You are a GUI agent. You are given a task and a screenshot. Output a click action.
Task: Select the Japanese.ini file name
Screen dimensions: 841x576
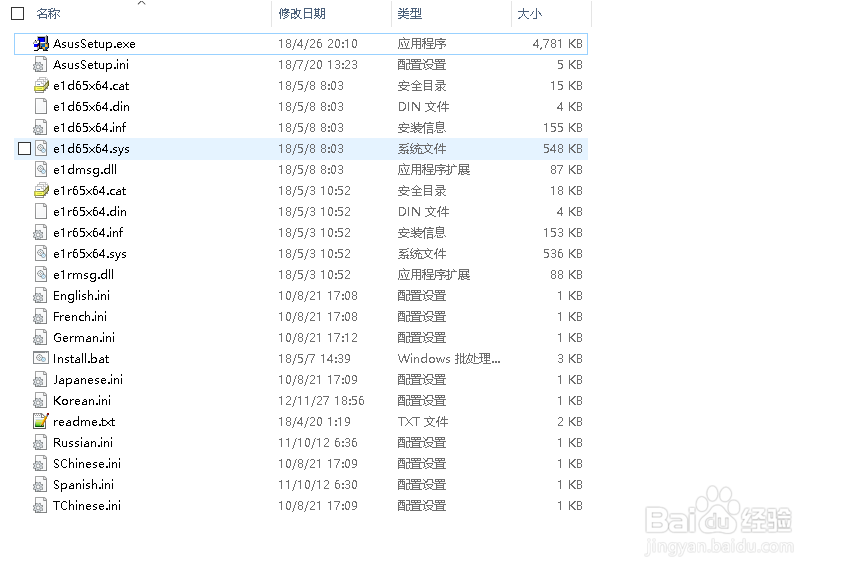point(88,380)
